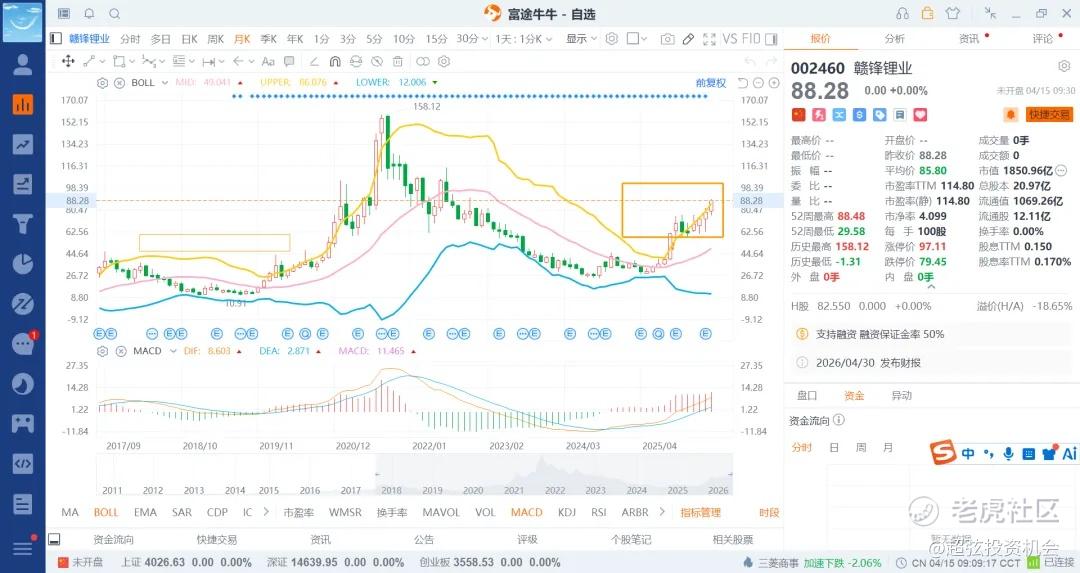
Task: Toggle the BOLL indicator at the bottom
Action: (x=106, y=512)
